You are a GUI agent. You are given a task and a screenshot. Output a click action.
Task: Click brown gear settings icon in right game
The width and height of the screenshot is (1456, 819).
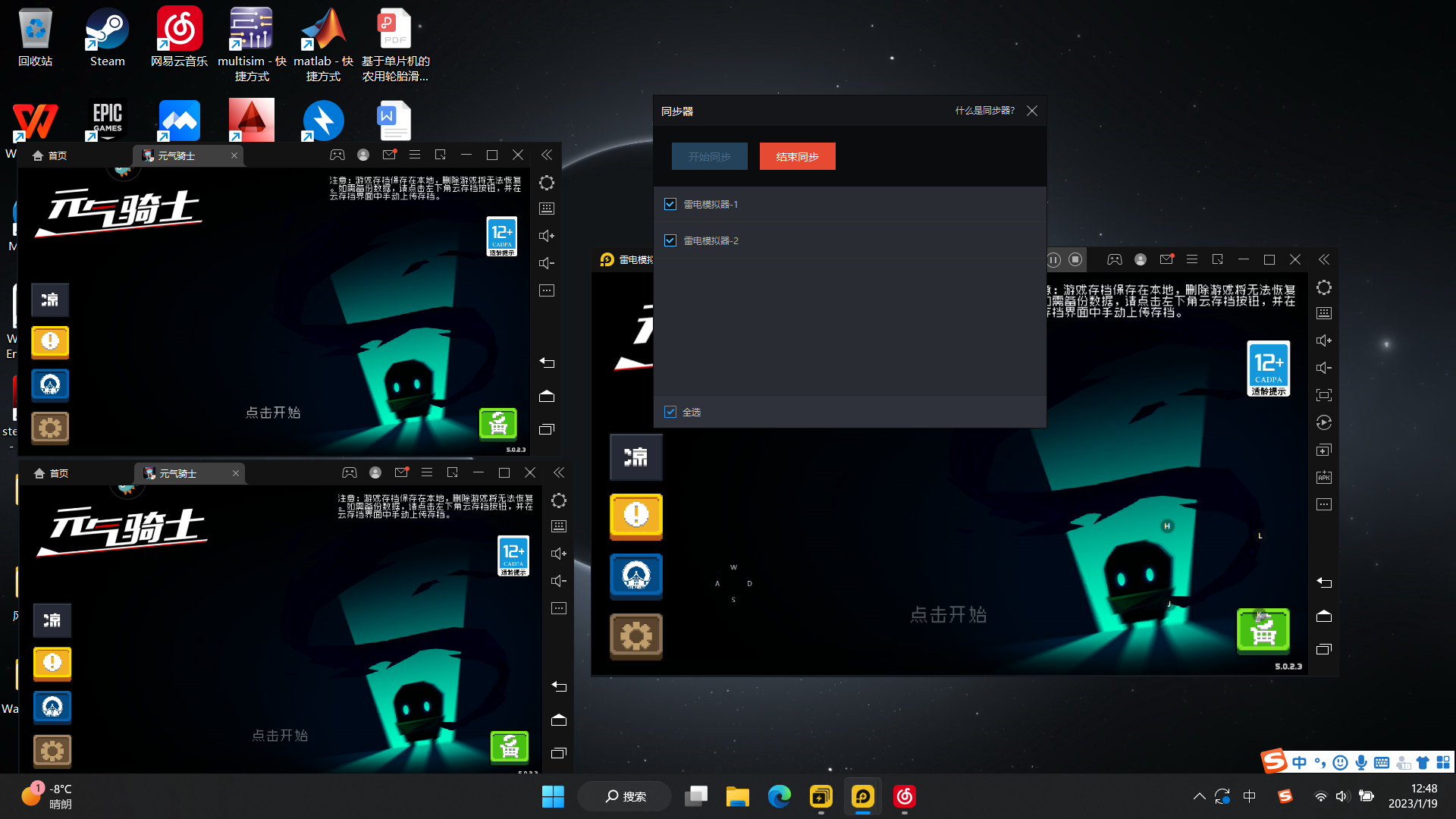click(x=636, y=636)
